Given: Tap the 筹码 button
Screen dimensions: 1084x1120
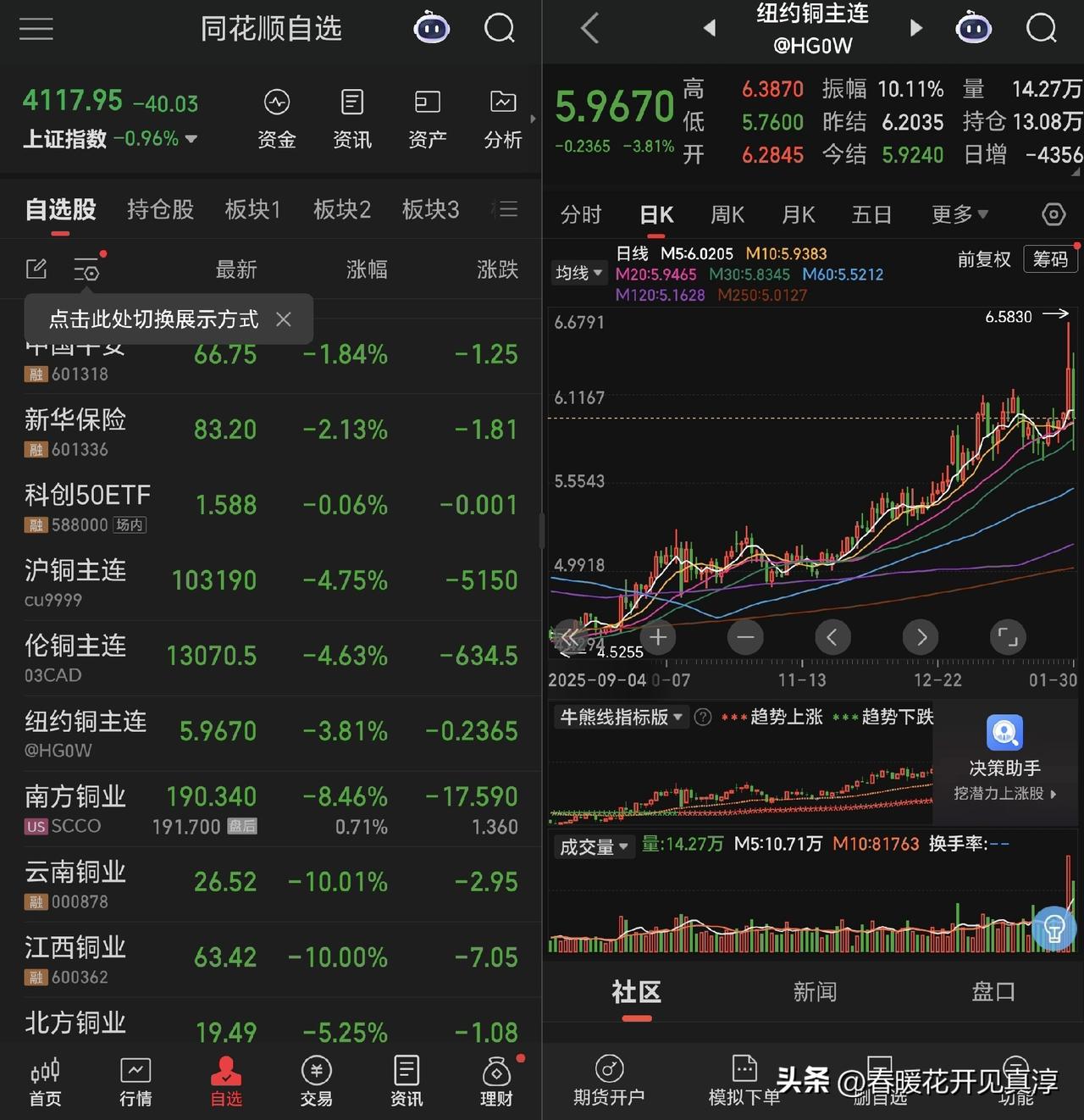Looking at the screenshot, I should [1051, 259].
